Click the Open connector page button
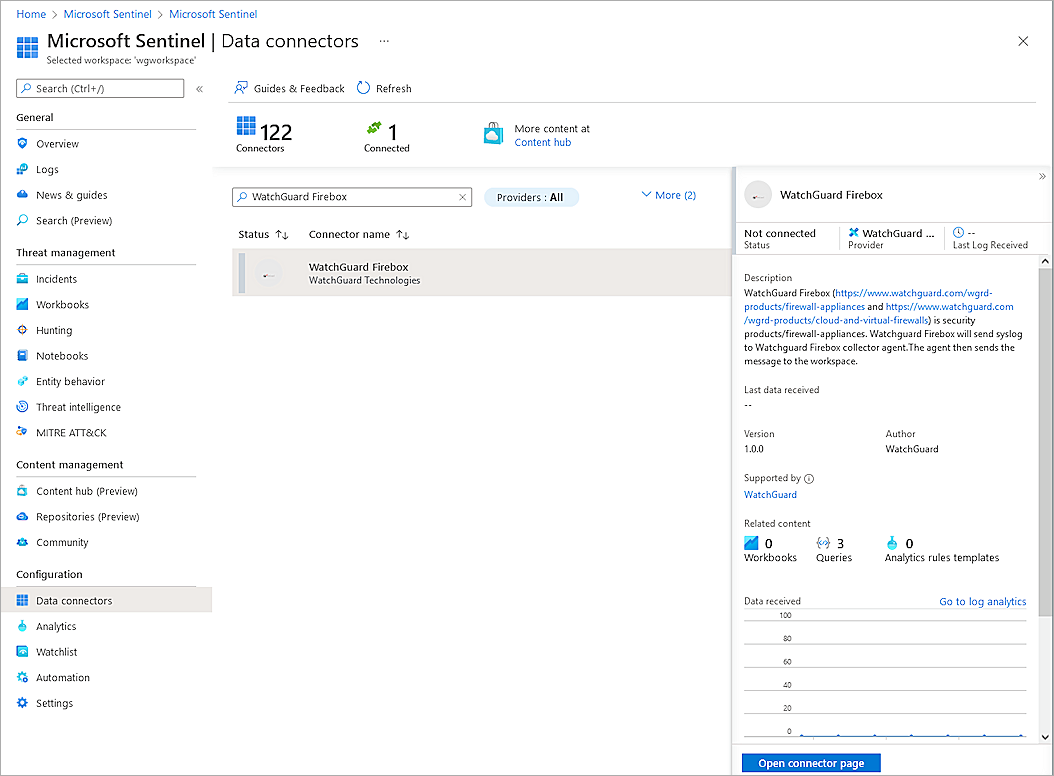 click(810, 762)
